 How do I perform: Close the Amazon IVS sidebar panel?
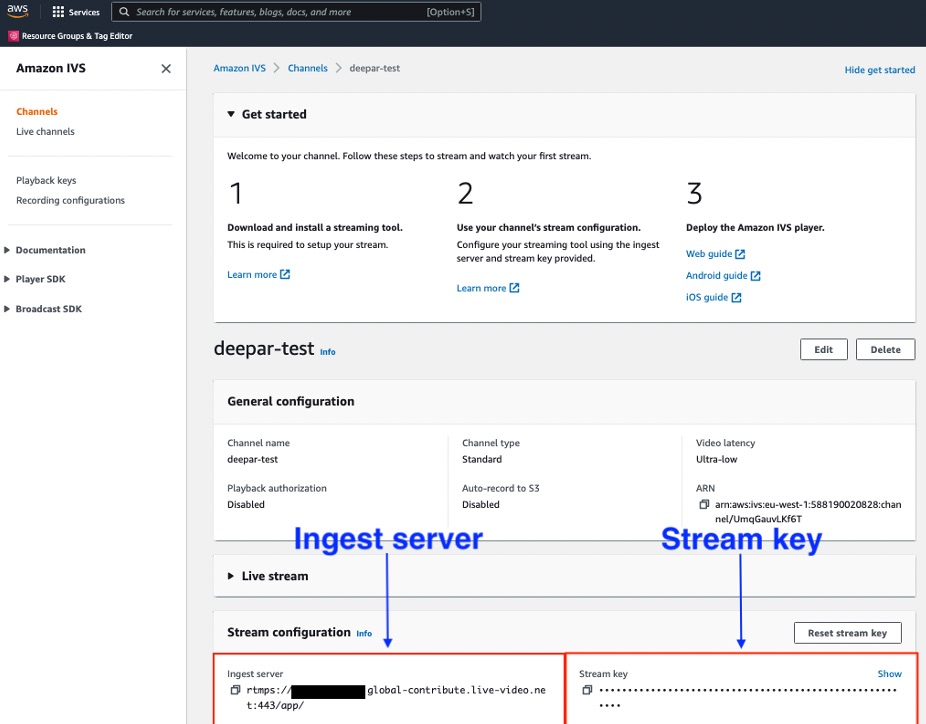(x=166, y=69)
